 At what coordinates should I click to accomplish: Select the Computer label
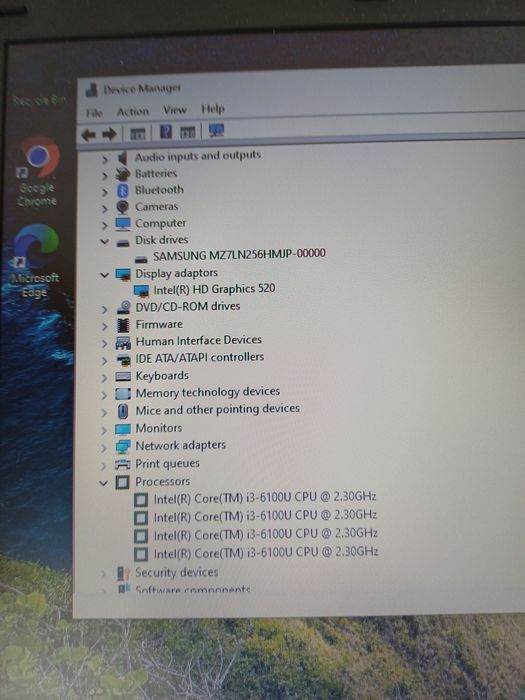point(161,223)
